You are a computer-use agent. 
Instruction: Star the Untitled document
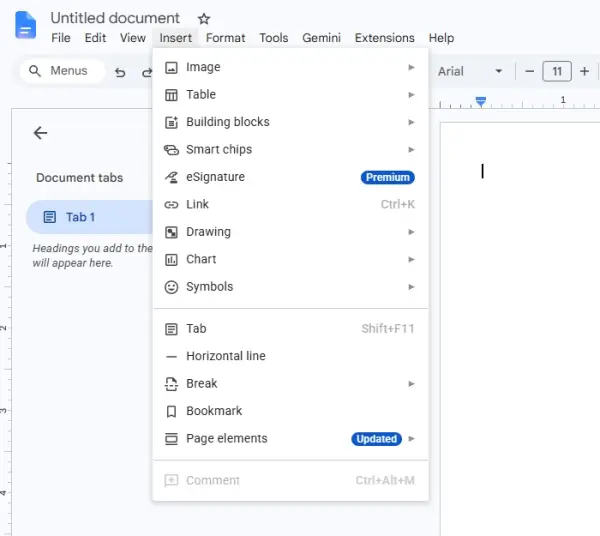point(204,19)
